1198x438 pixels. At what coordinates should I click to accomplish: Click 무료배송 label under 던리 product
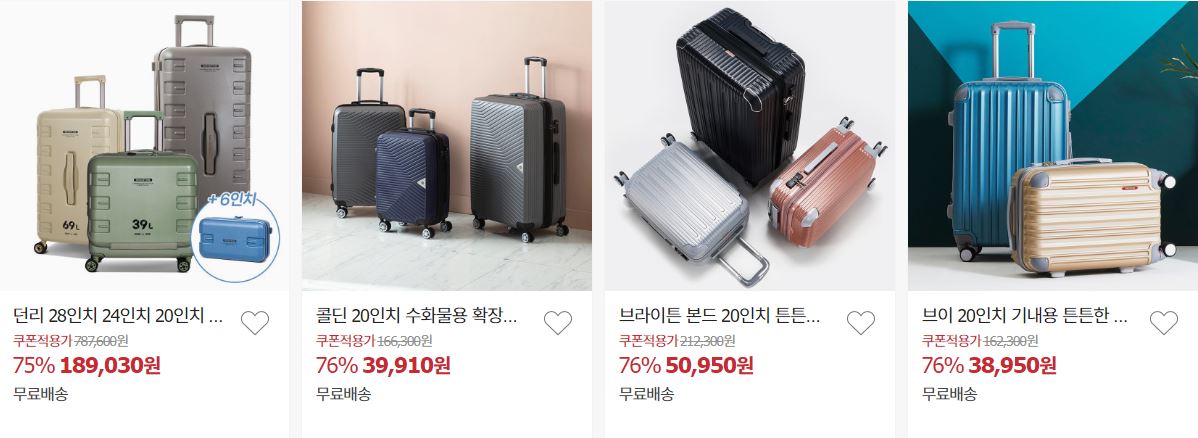40,394
